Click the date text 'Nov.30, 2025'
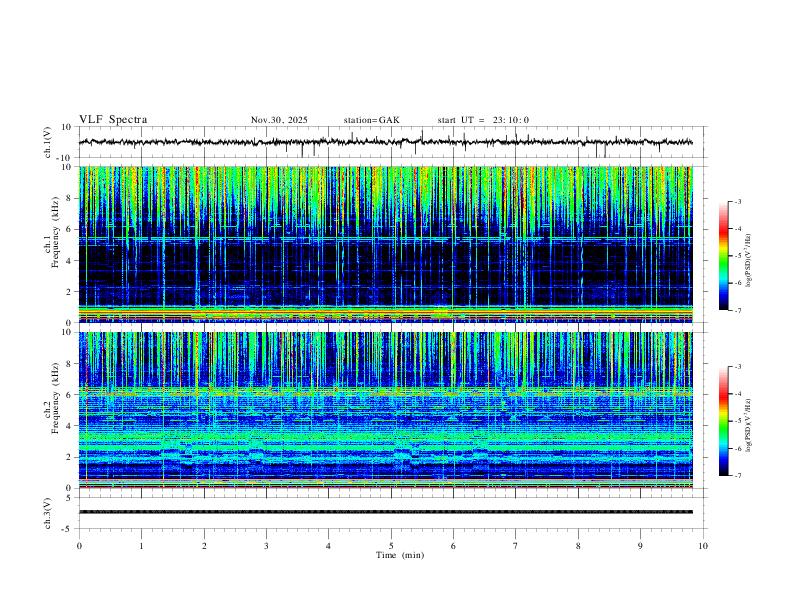The image size is (792, 612). (x=279, y=120)
